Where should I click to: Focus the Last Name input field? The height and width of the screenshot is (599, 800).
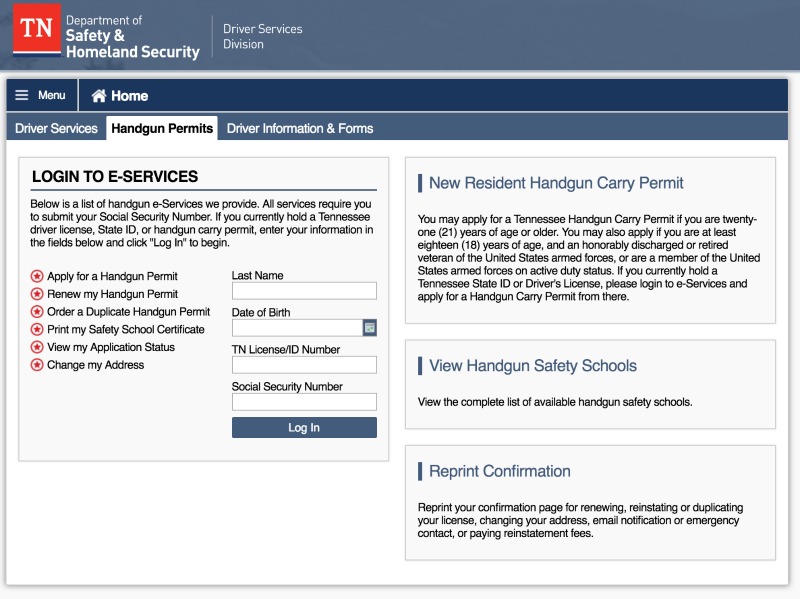pos(304,291)
